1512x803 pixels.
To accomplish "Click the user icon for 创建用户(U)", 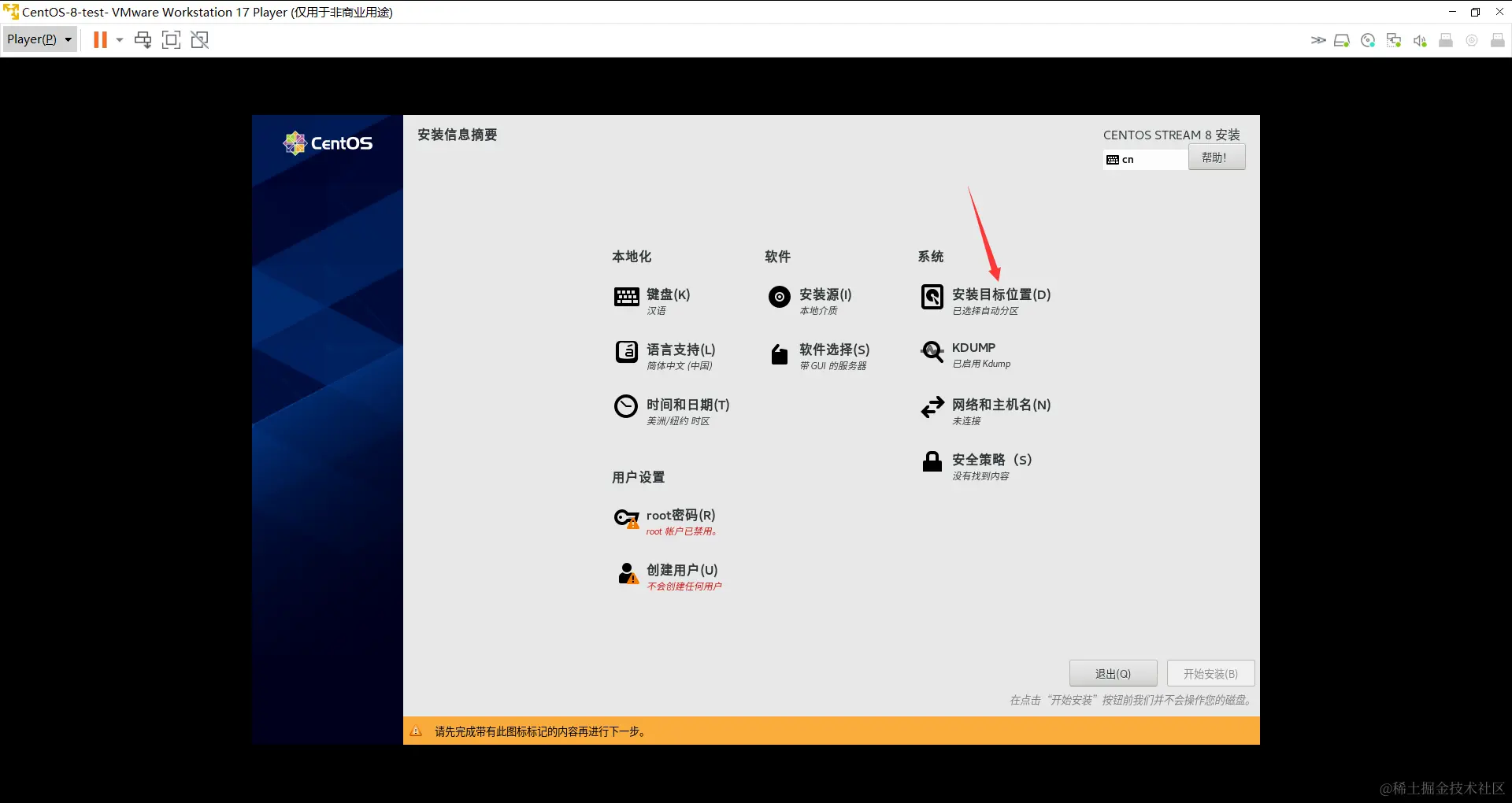I will [628, 573].
